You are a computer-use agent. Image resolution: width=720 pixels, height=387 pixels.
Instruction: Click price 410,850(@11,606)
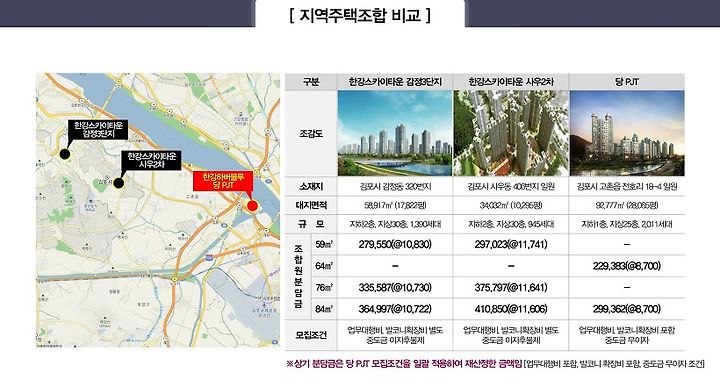tap(511, 309)
